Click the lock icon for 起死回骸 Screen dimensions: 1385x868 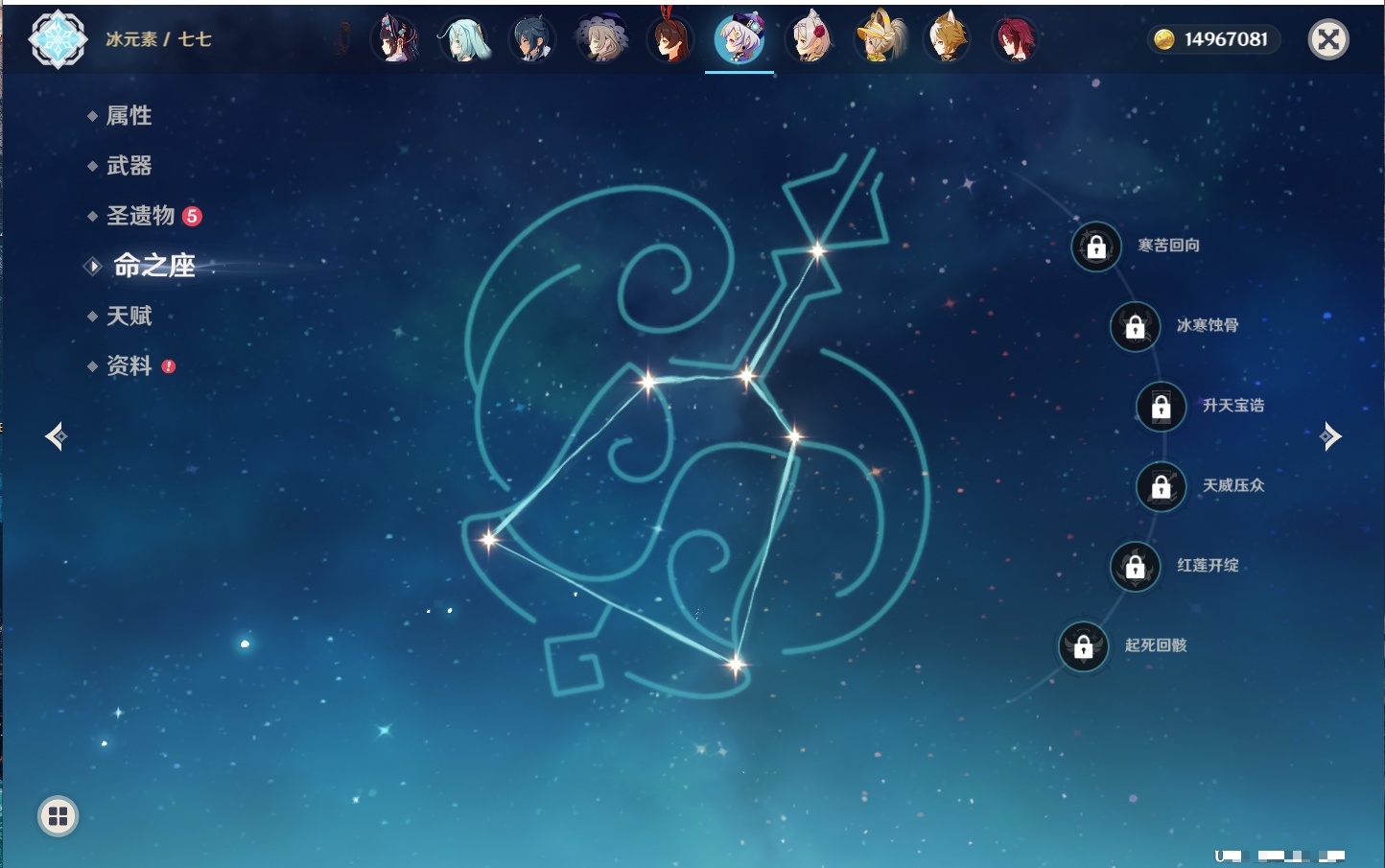pyautogui.click(x=1084, y=646)
